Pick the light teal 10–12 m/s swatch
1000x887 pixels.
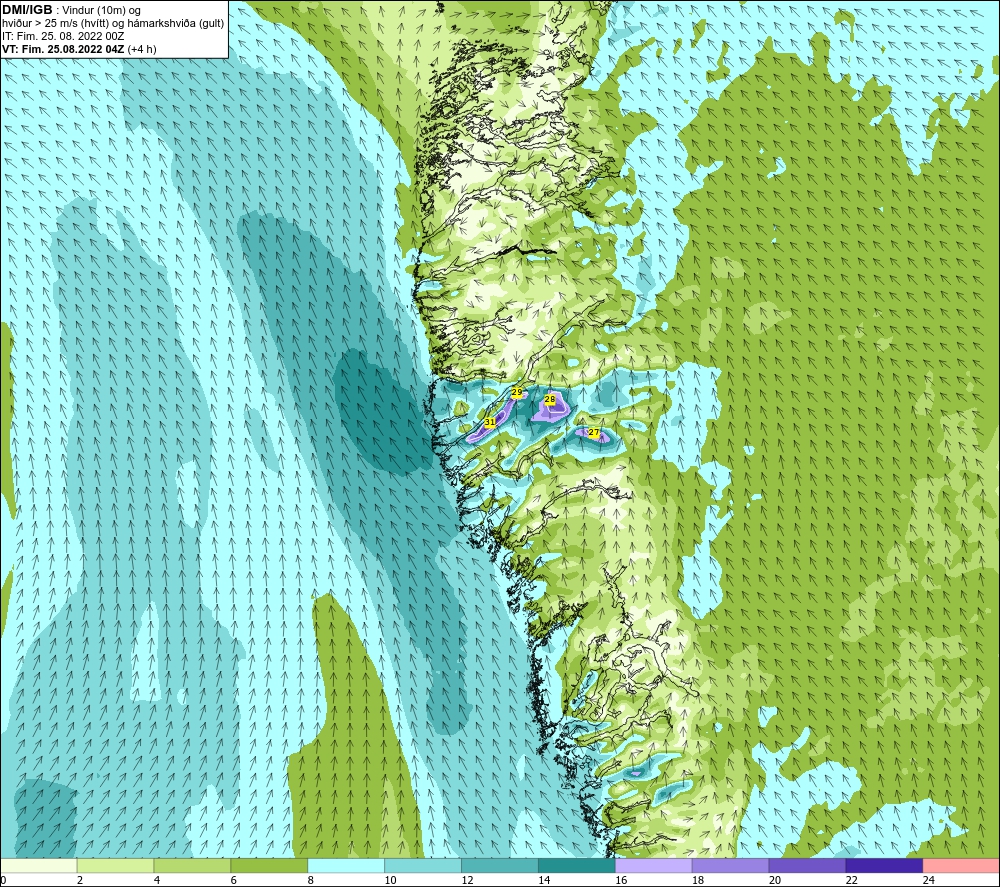click(423, 865)
